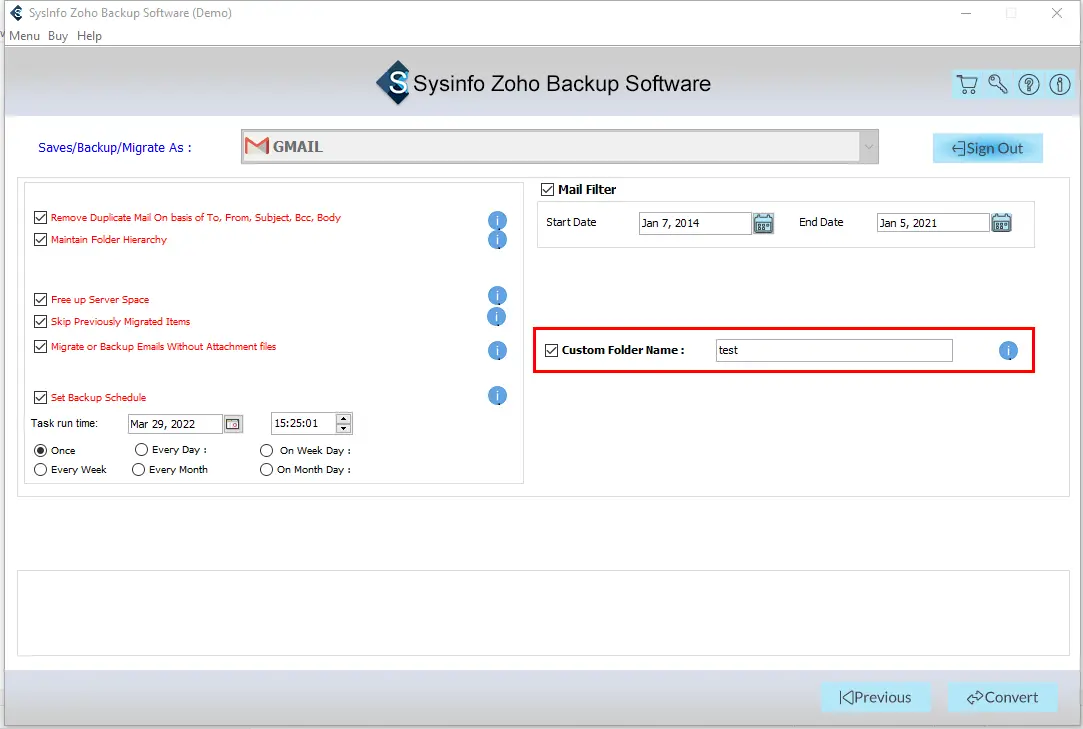Viewport: 1083px width, 729px height.
Task: Toggle Skip Previously Migrated Items checkbox
Action: [x=41, y=322]
